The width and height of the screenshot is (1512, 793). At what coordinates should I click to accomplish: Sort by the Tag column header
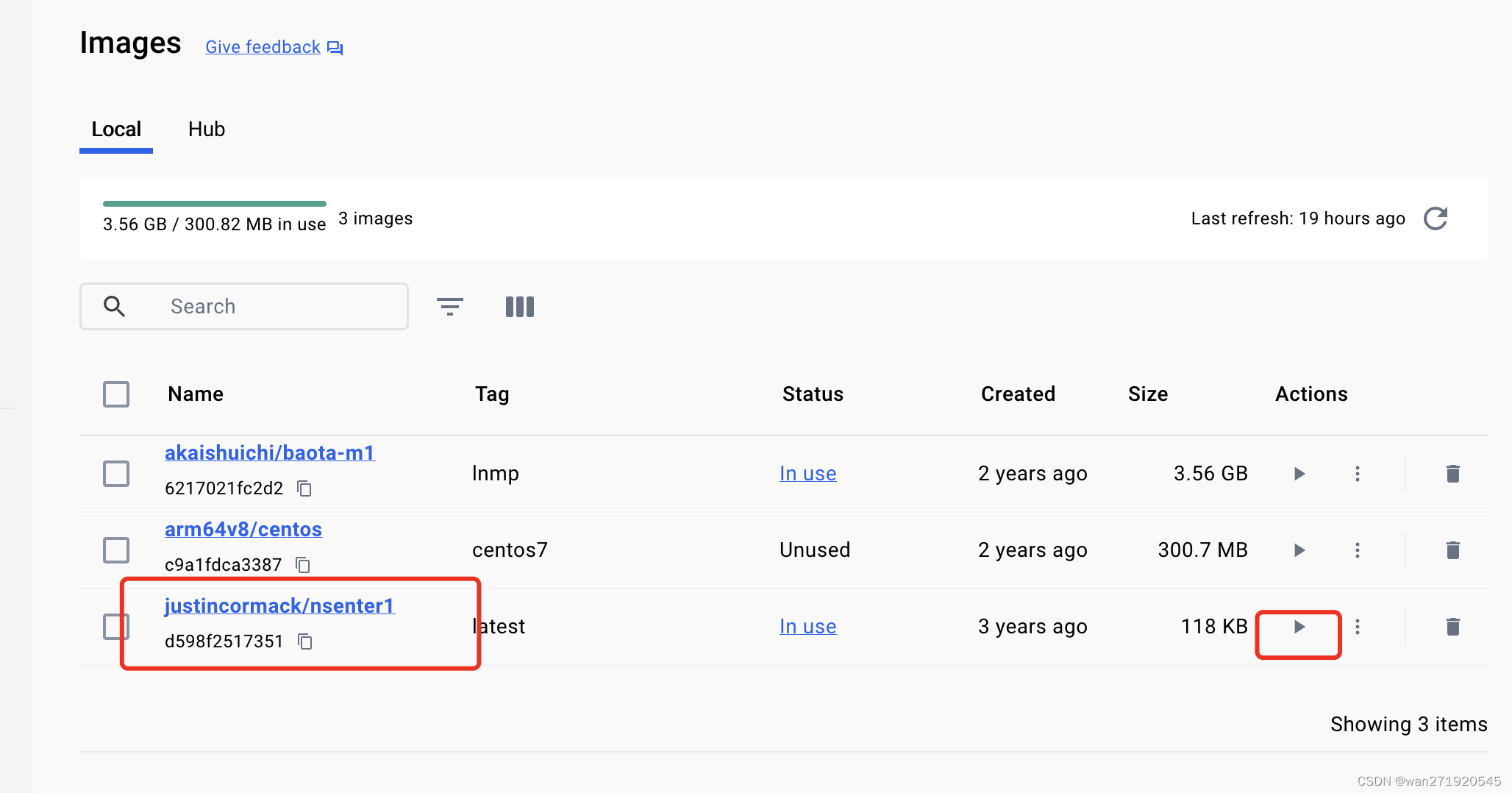pos(492,394)
